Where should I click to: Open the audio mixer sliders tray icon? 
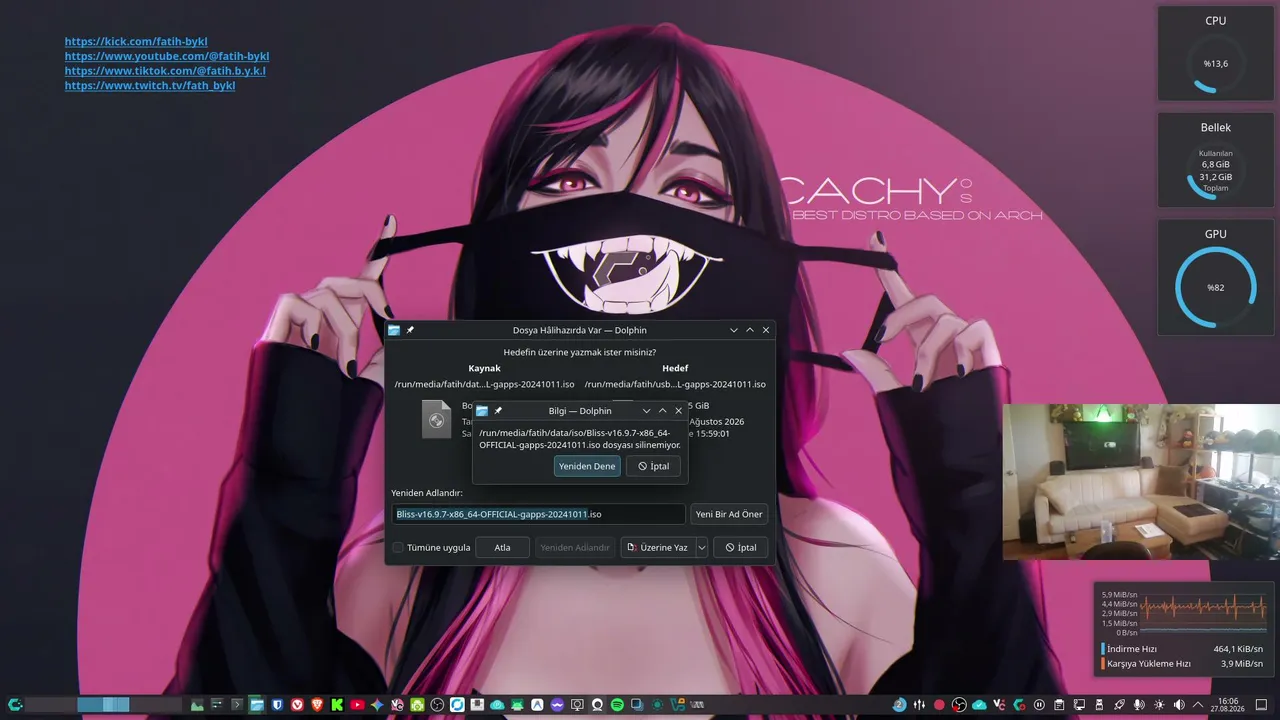(919, 705)
